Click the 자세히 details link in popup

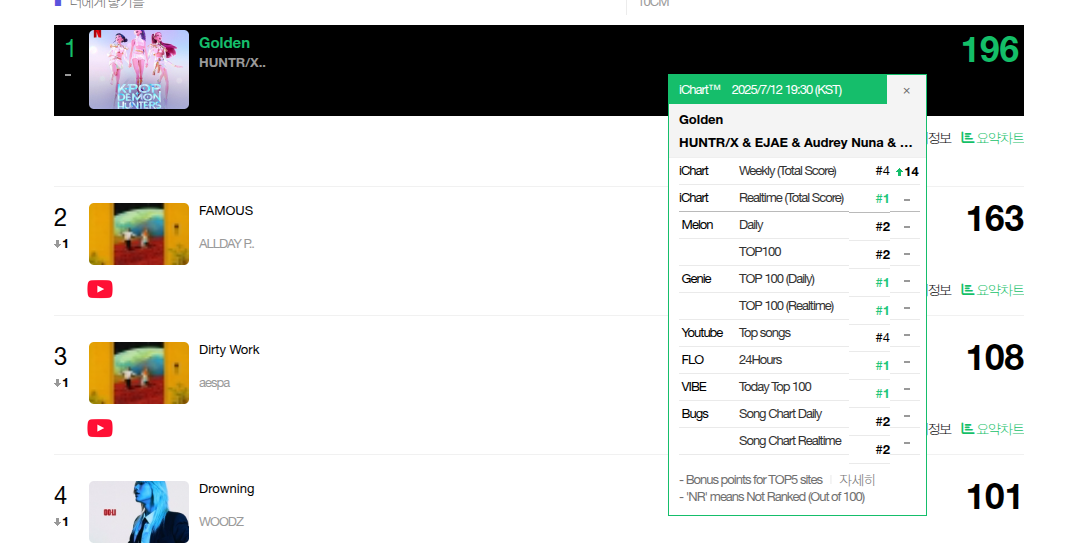pos(857,479)
